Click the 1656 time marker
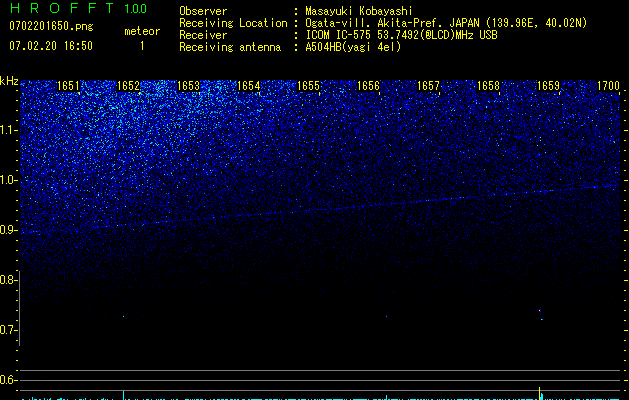 pyautogui.click(x=368, y=86)
